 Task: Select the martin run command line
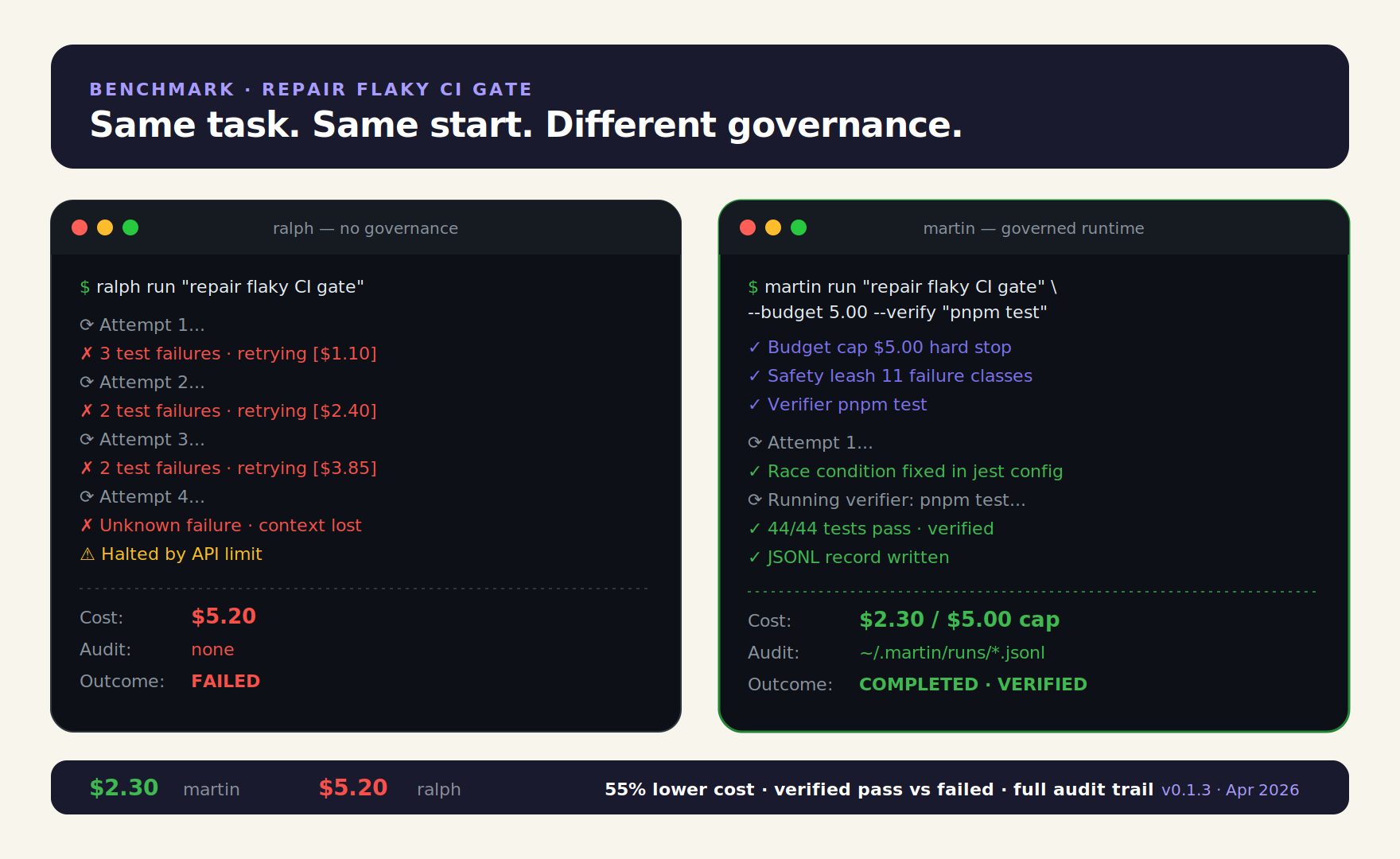point(902,286)
